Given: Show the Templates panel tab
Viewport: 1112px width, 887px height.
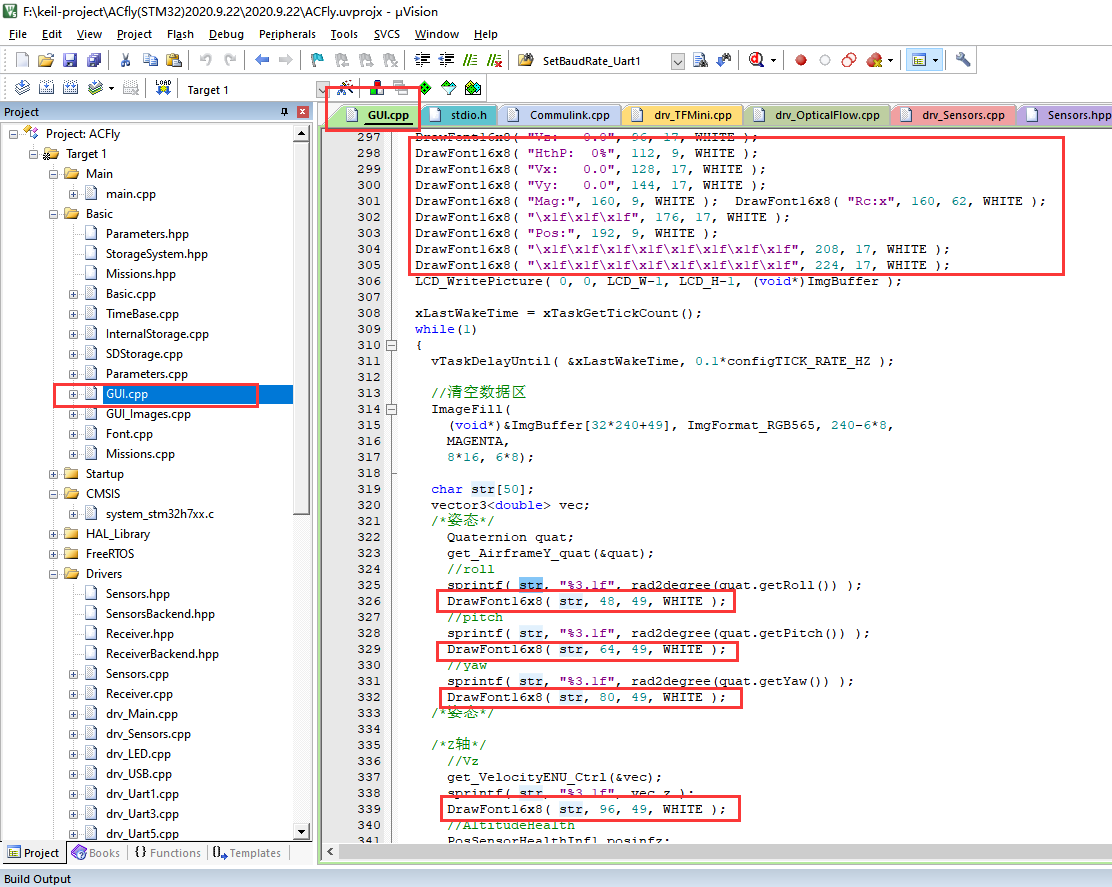Looking at the screenshot, I should pyautogui.click(x=247, y=853).
